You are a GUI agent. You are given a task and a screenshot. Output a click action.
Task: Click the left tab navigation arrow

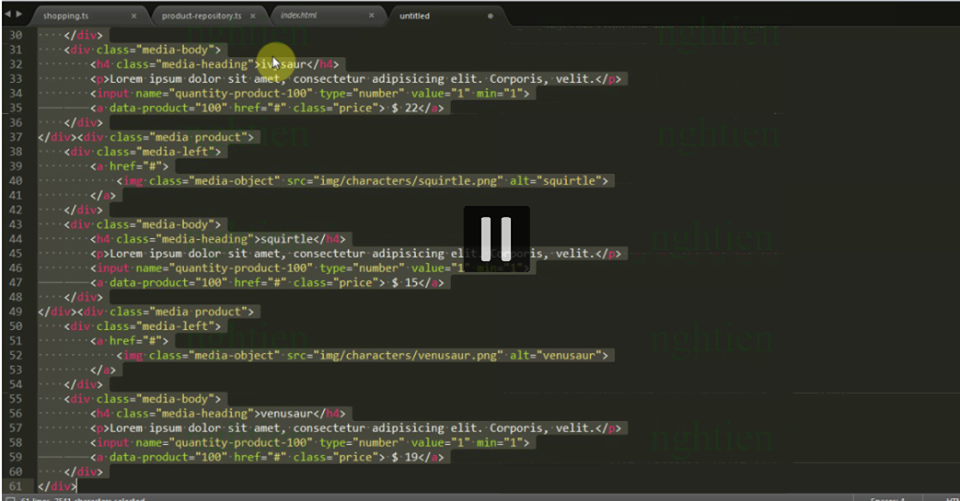tap(7, 15)
